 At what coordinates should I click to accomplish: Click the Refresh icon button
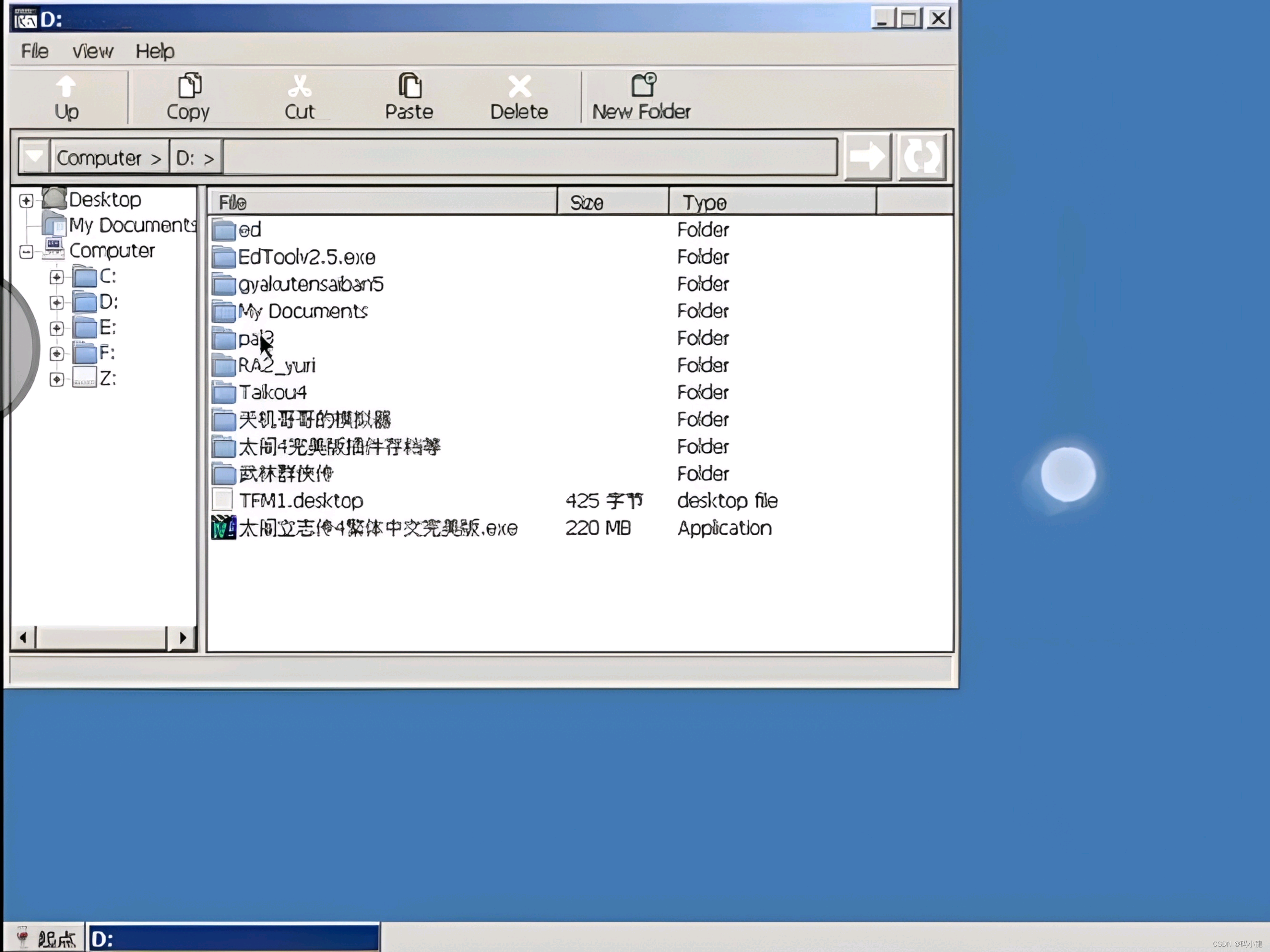(921, 157)
